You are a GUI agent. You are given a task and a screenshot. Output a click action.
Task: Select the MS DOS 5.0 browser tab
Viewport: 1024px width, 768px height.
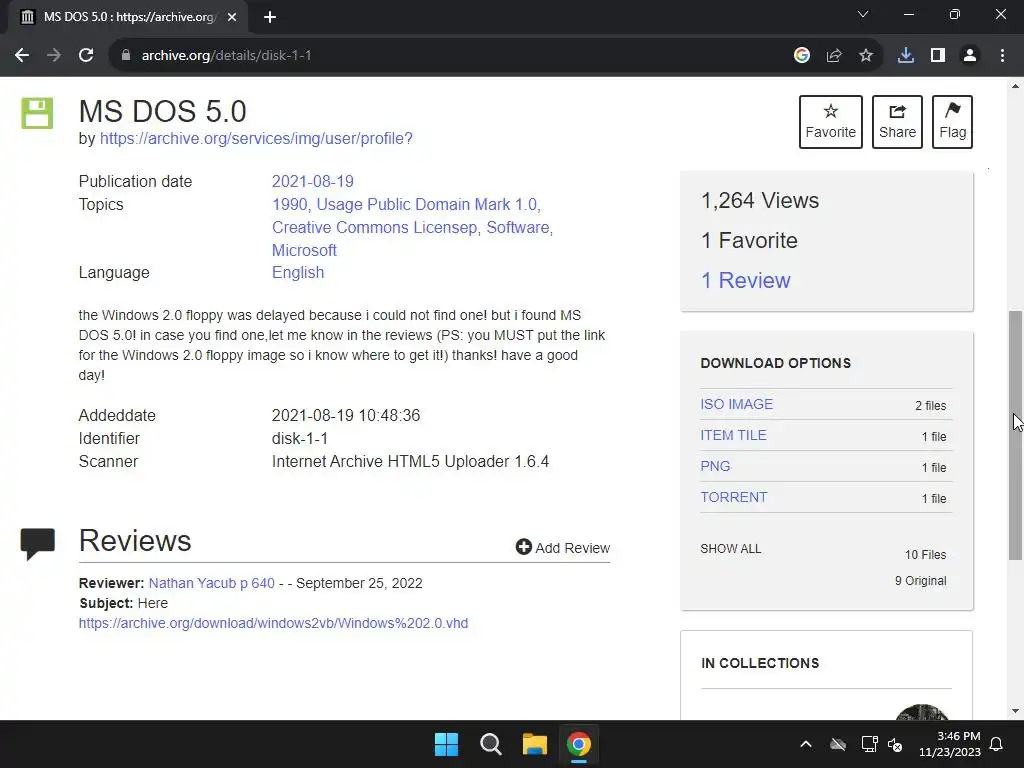click(128, 18)
